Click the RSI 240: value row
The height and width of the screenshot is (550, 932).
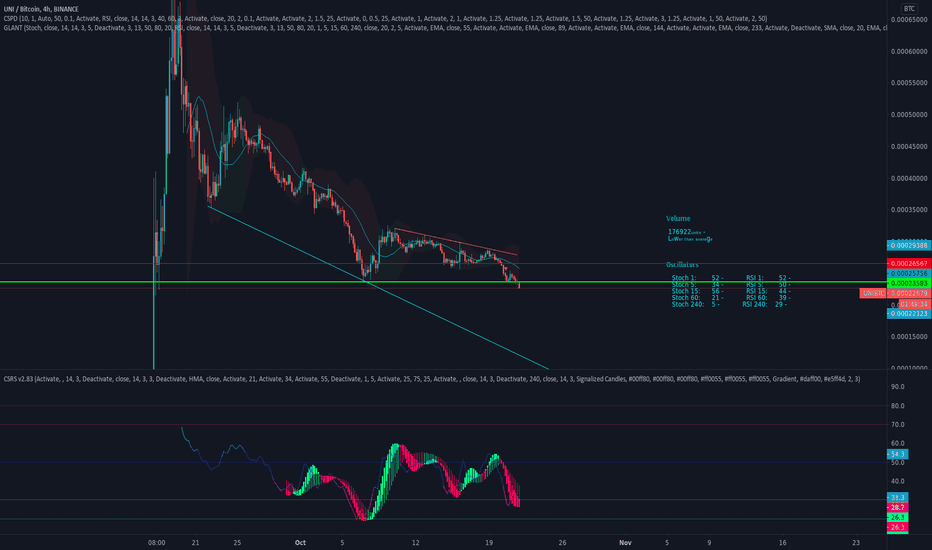click(x=764, y=304)
